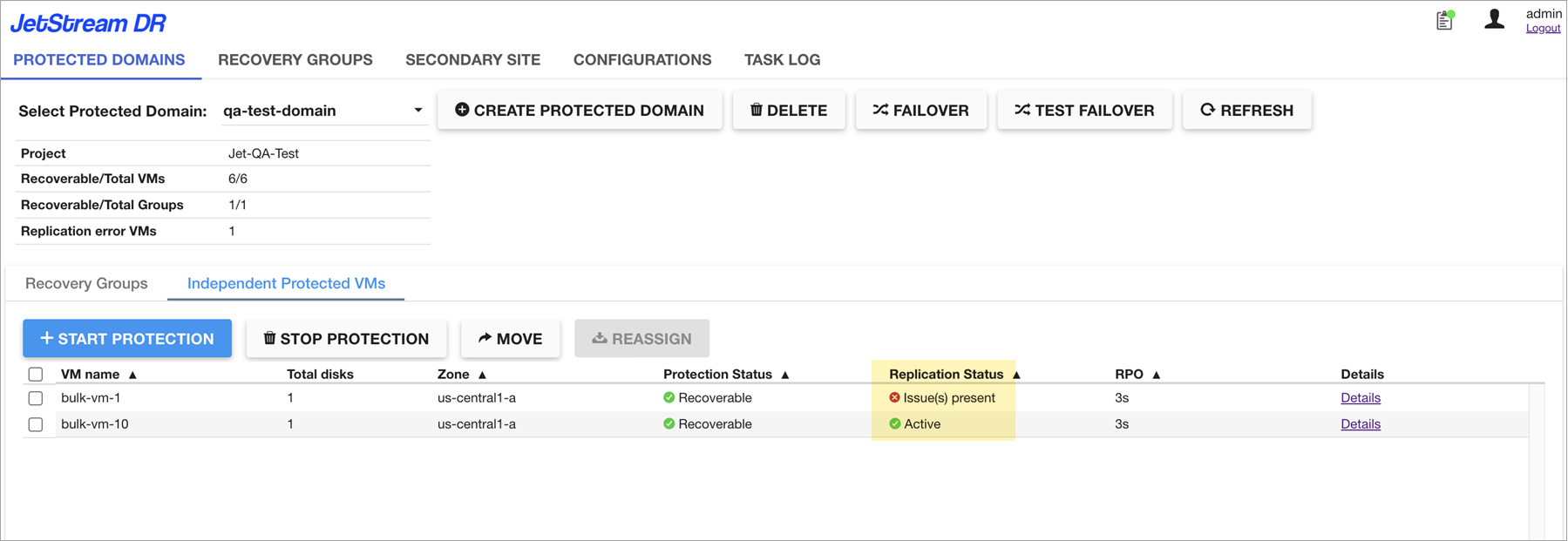This screenshot has width=1568, height=541.
Task: Run a Test Failover
Action: point(1084,111)
